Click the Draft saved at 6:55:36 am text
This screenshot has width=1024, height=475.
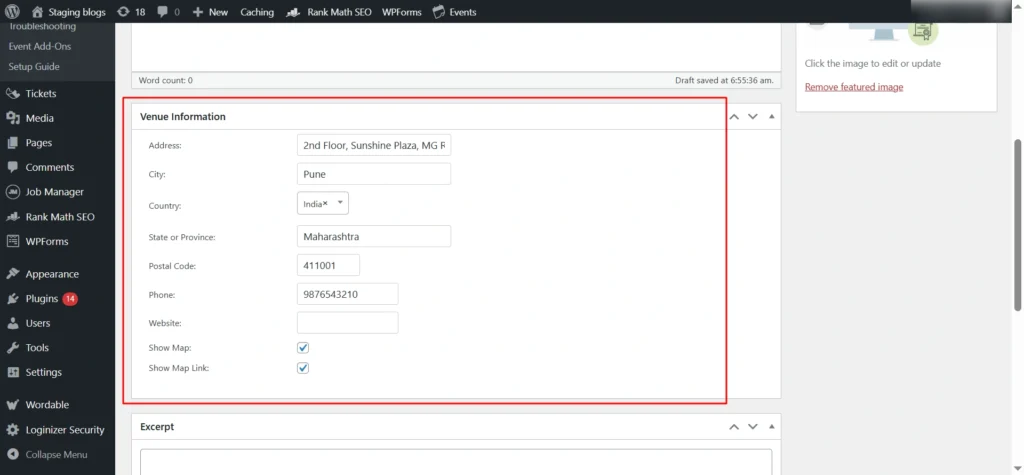pyautogui.click(x=724, y=80)
